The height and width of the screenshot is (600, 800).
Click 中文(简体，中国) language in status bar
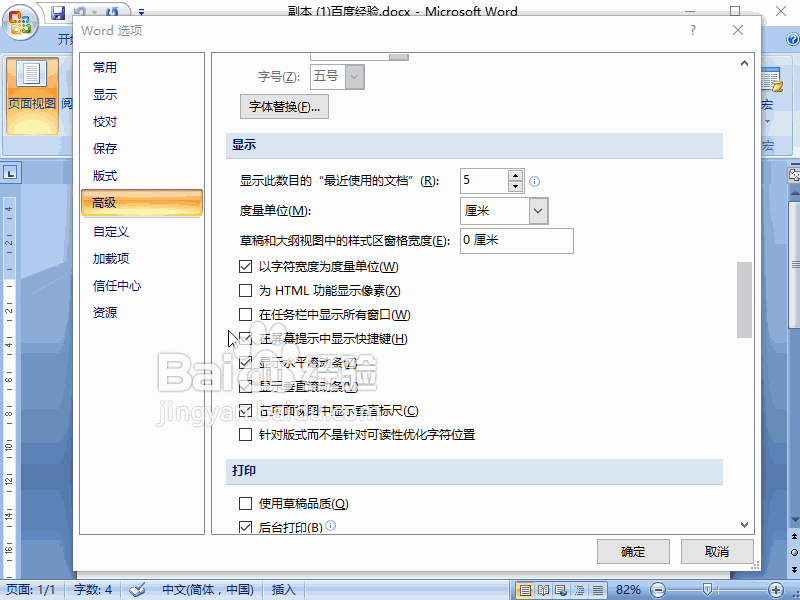[208, 590]
